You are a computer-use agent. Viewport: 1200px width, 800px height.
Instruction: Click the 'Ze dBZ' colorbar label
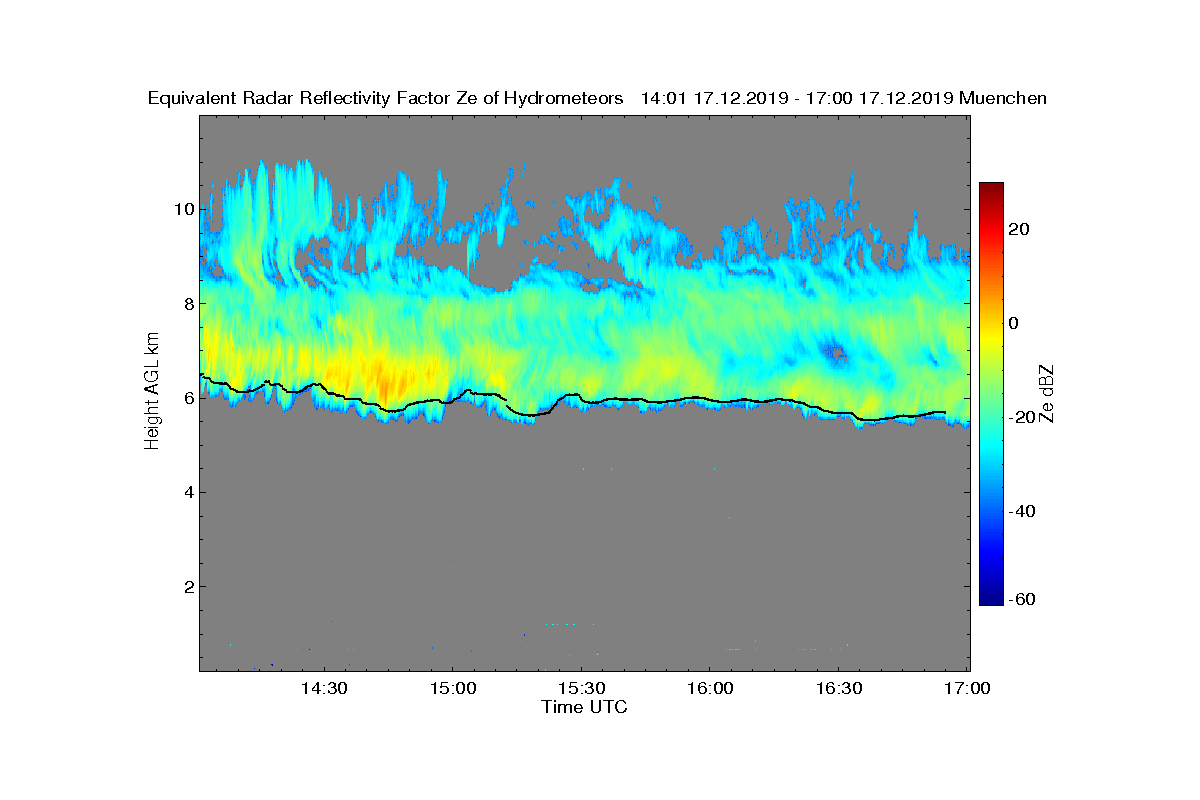point(1047,393)
